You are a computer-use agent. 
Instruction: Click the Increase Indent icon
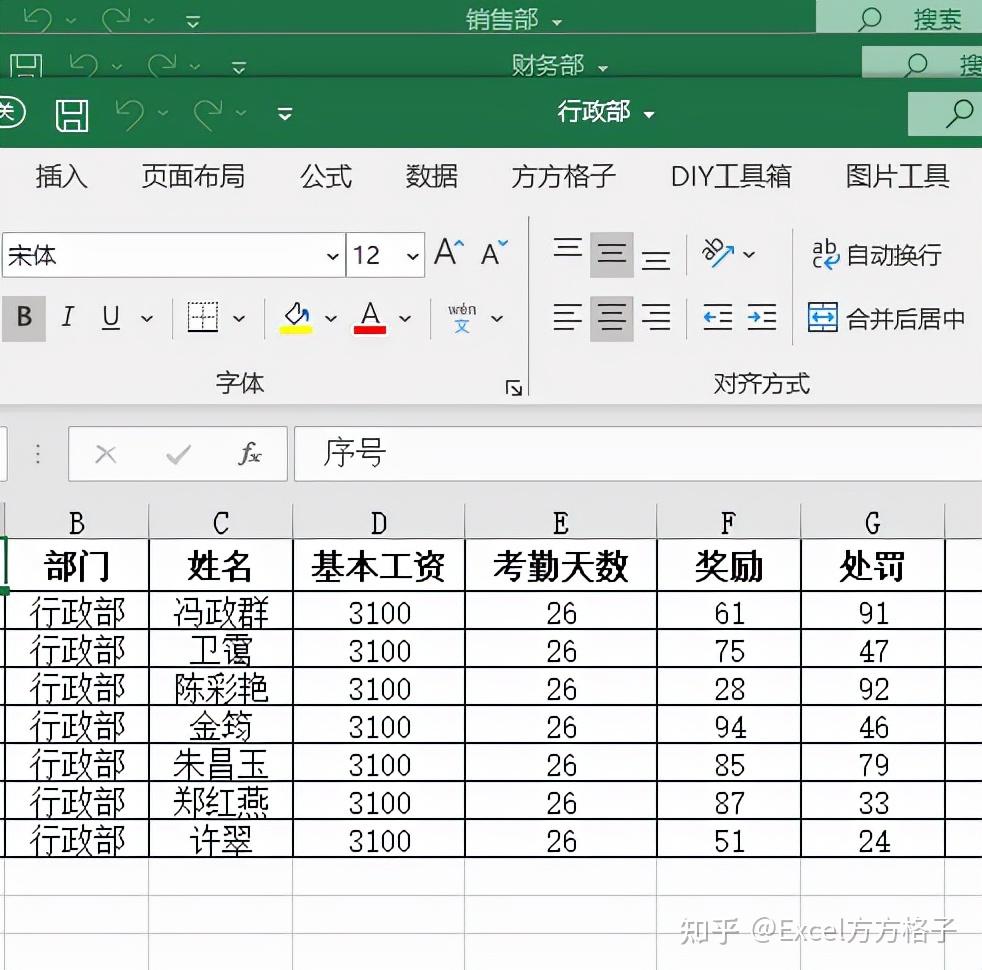click(x=762, y=317)
